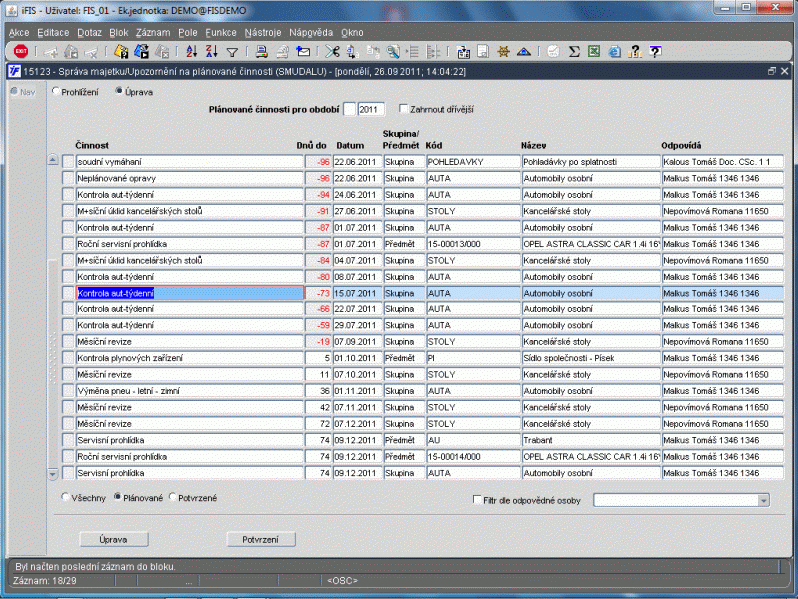Open the Editace menu

(53, 33)
